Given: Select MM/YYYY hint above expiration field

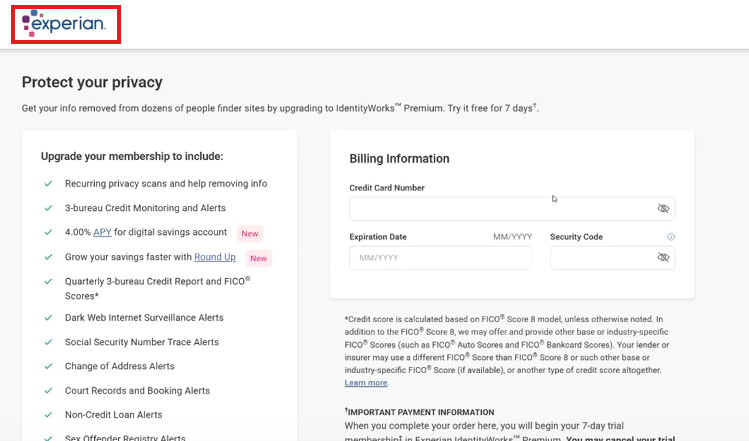Looking at the screenshot, I should pos(513,237).
